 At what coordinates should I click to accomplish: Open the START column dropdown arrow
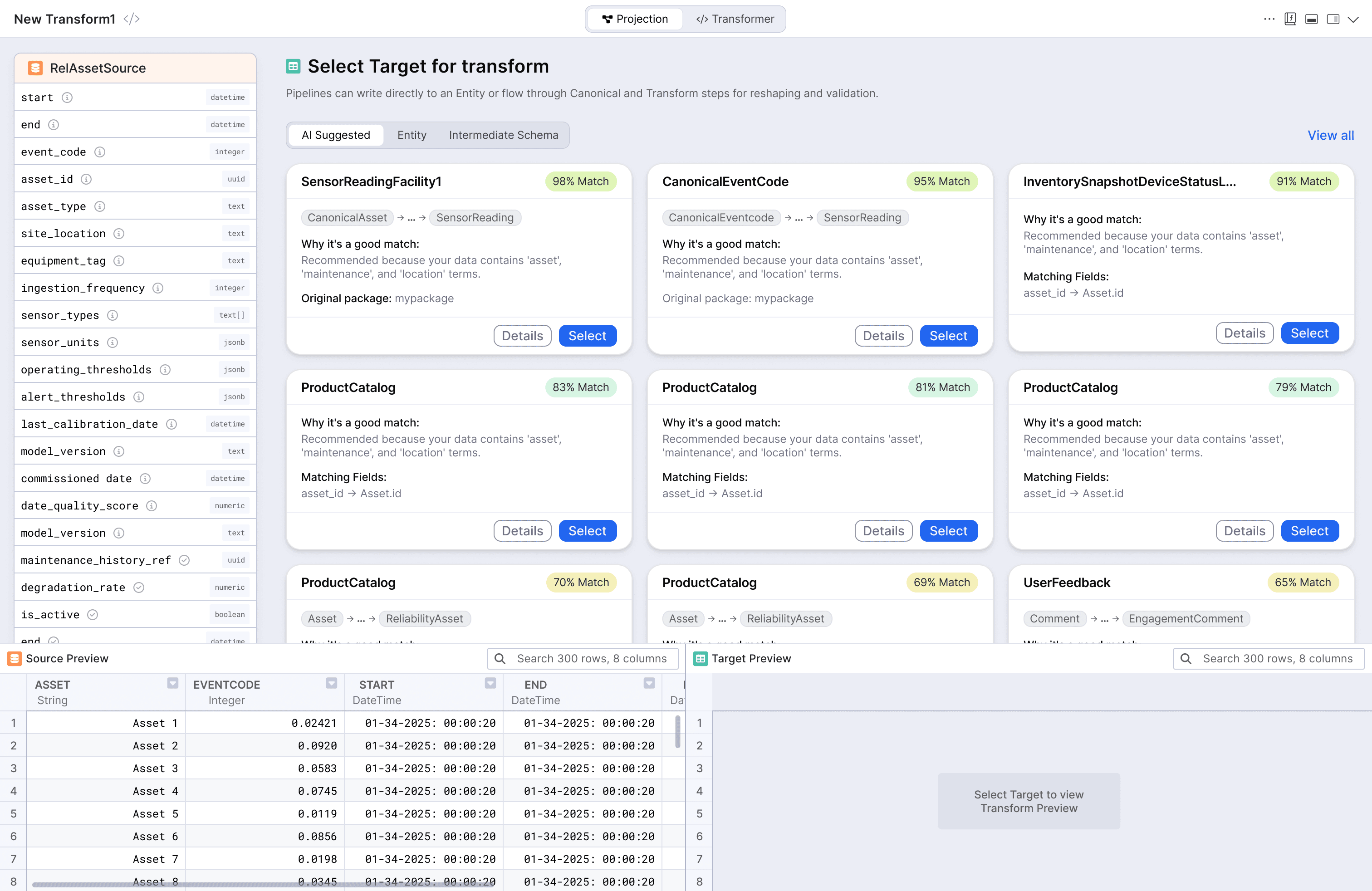tap(490, 683)
